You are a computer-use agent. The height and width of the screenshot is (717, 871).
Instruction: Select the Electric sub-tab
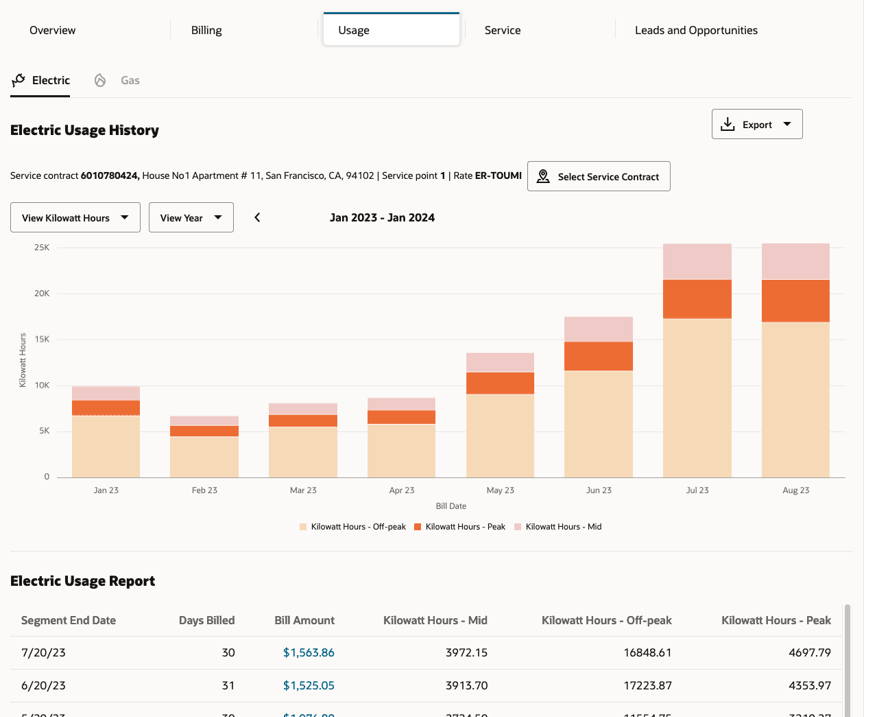point(41,81)
